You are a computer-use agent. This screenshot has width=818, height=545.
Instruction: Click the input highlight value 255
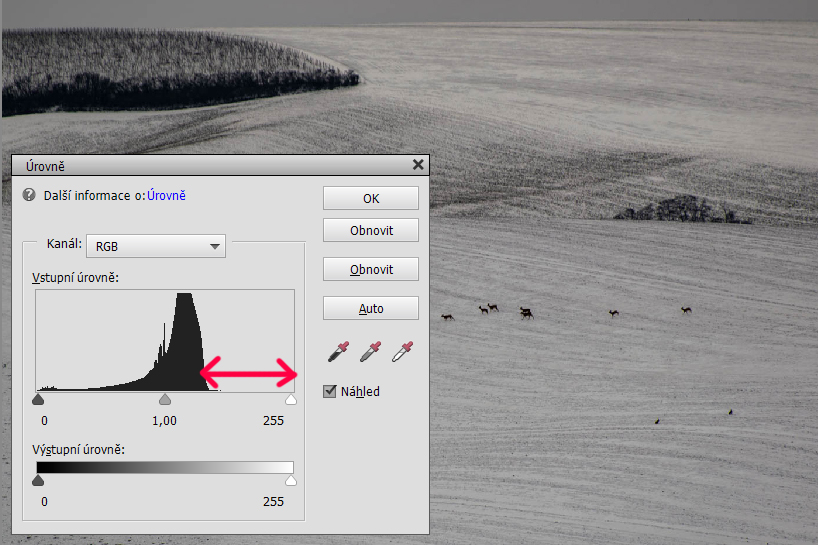point(273,421)
